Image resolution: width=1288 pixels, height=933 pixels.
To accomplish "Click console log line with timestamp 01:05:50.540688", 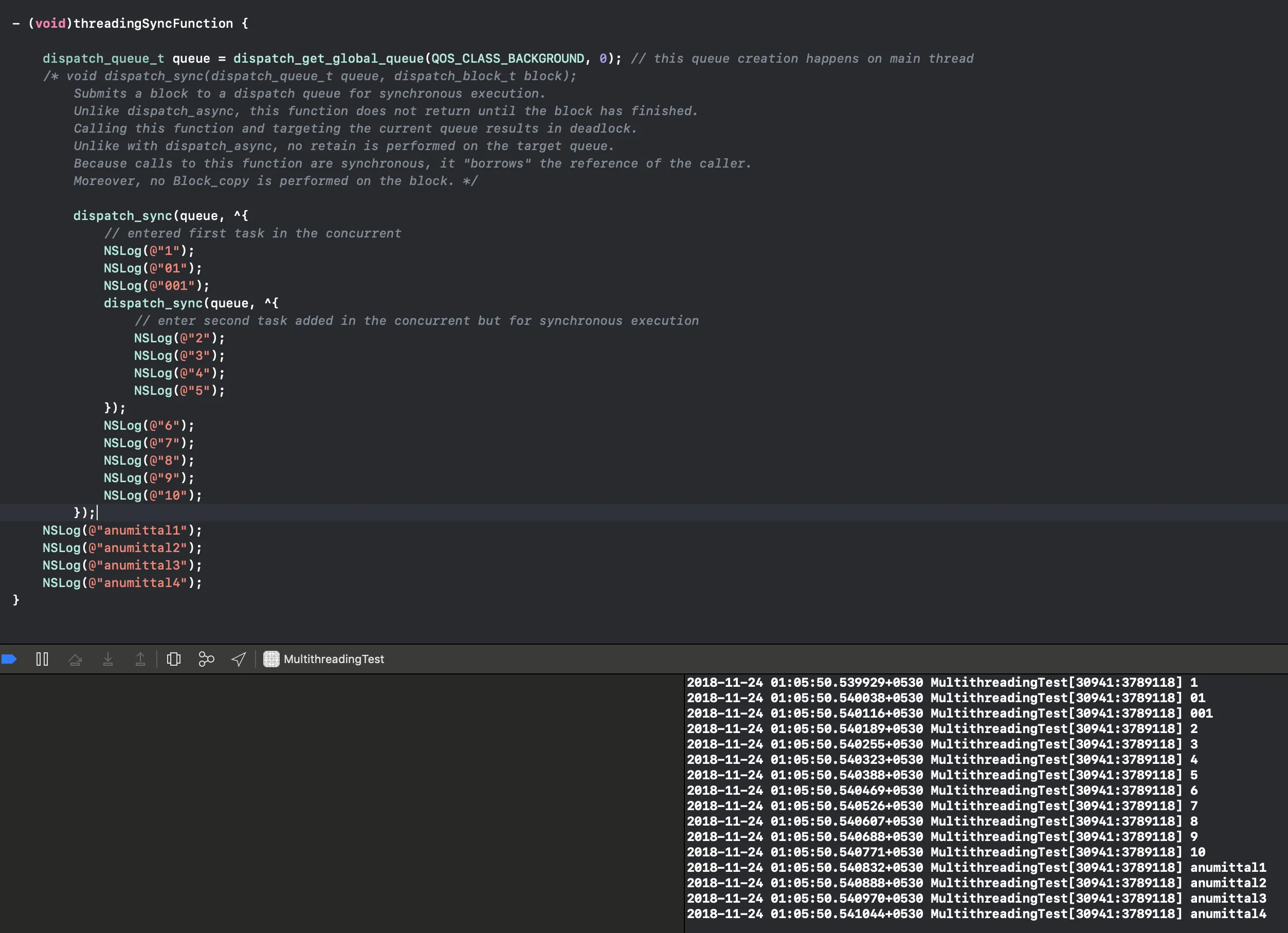I will [942, 836].
